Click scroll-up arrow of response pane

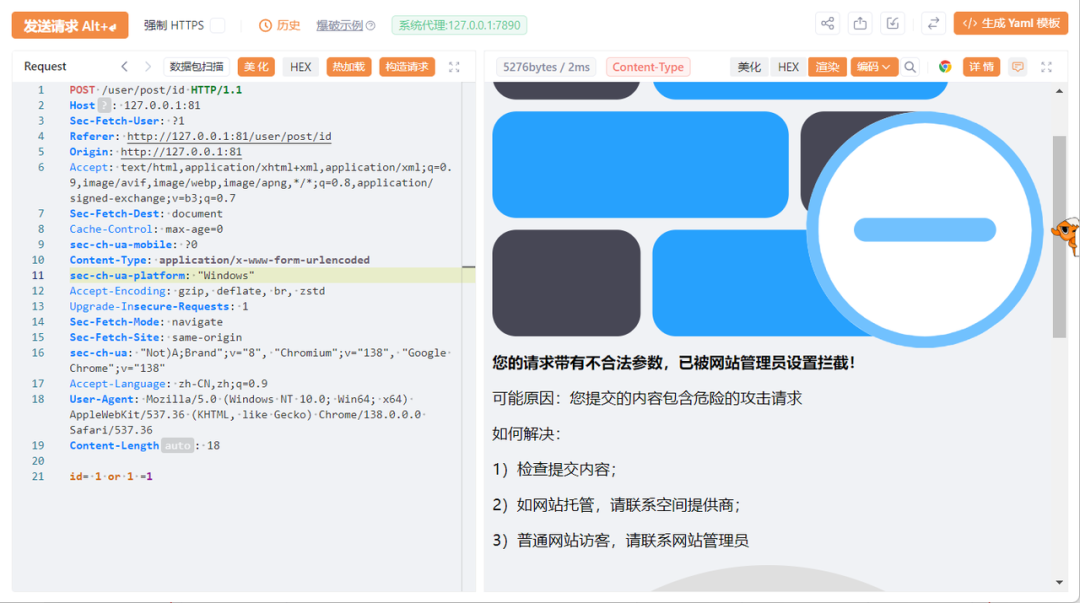click(x=1059, y=91)
